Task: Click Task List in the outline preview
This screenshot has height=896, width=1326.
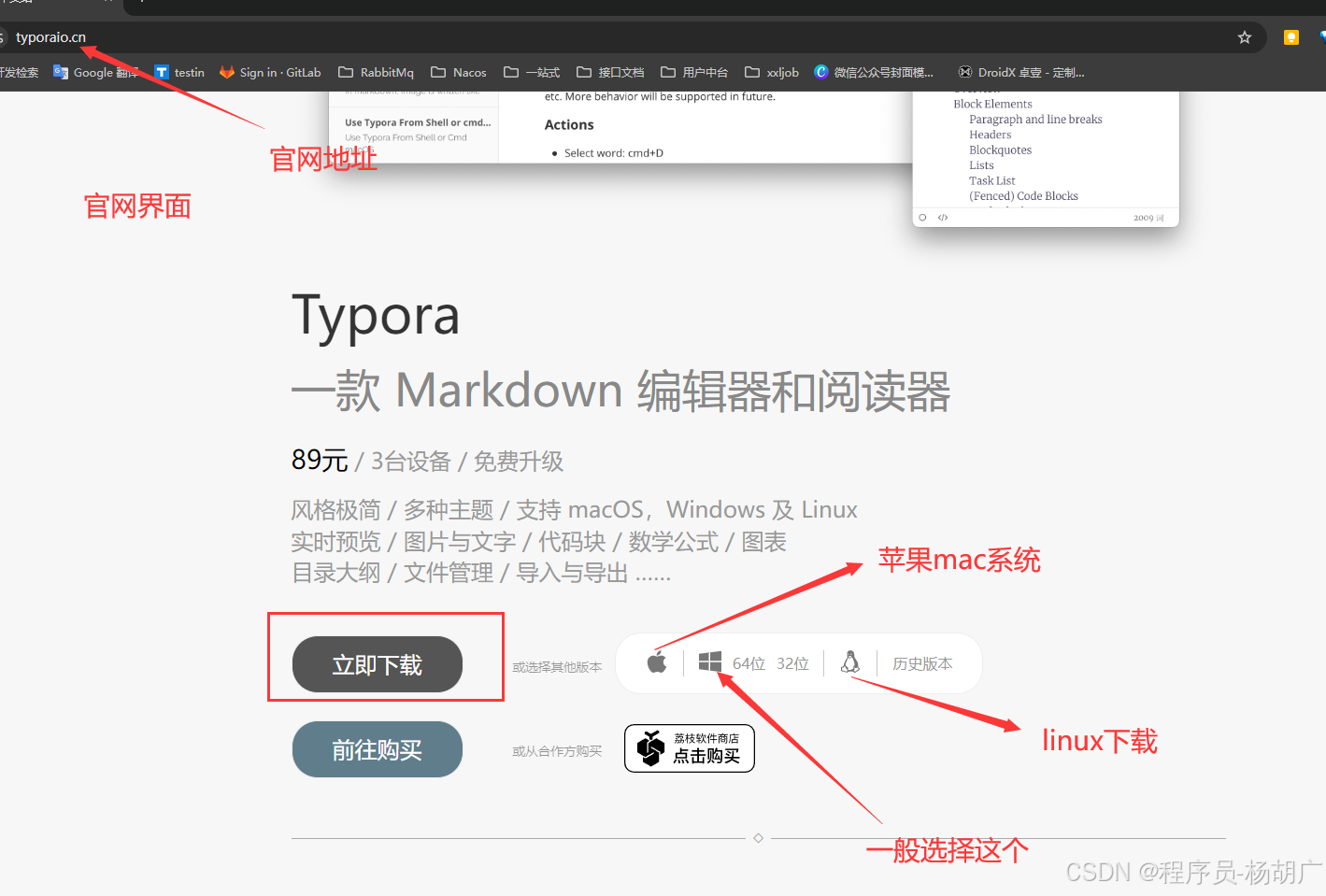Action: pos(991,180)
